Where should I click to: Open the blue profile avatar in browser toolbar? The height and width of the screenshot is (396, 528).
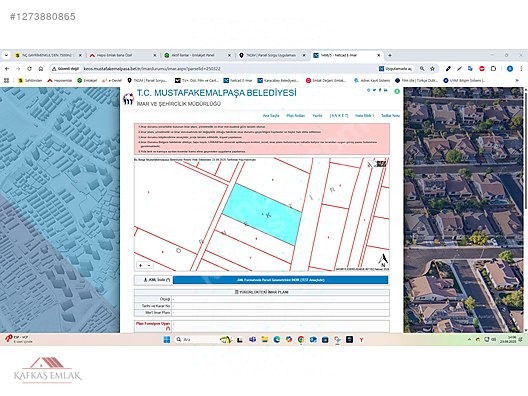[510, 69]
